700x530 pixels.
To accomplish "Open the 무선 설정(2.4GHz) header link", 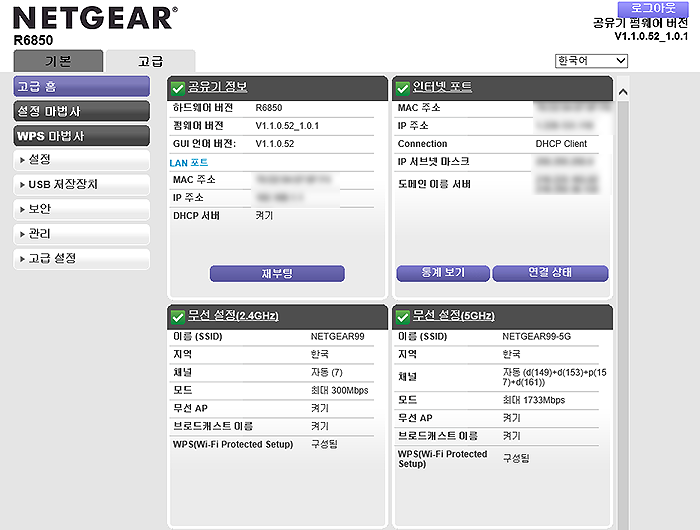I will [233, 316].
